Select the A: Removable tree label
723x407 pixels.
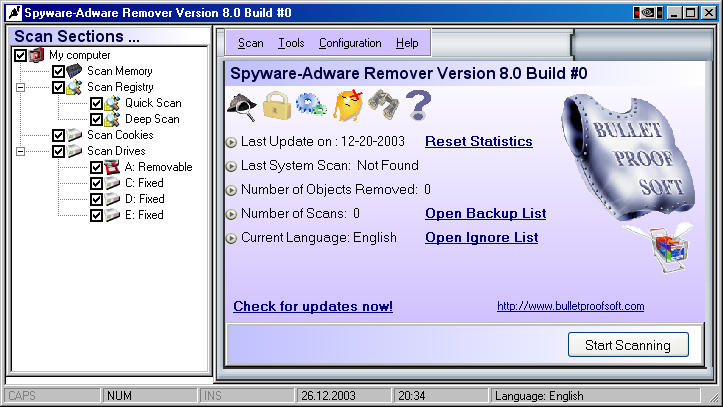click(158, 167)
